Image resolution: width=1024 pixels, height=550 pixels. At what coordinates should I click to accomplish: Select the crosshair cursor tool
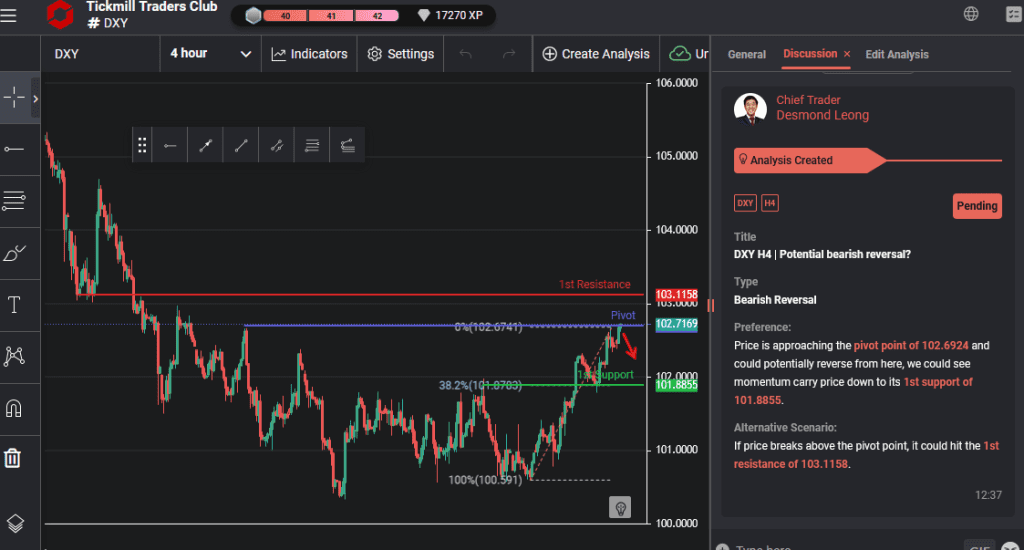tap(14, 97)
